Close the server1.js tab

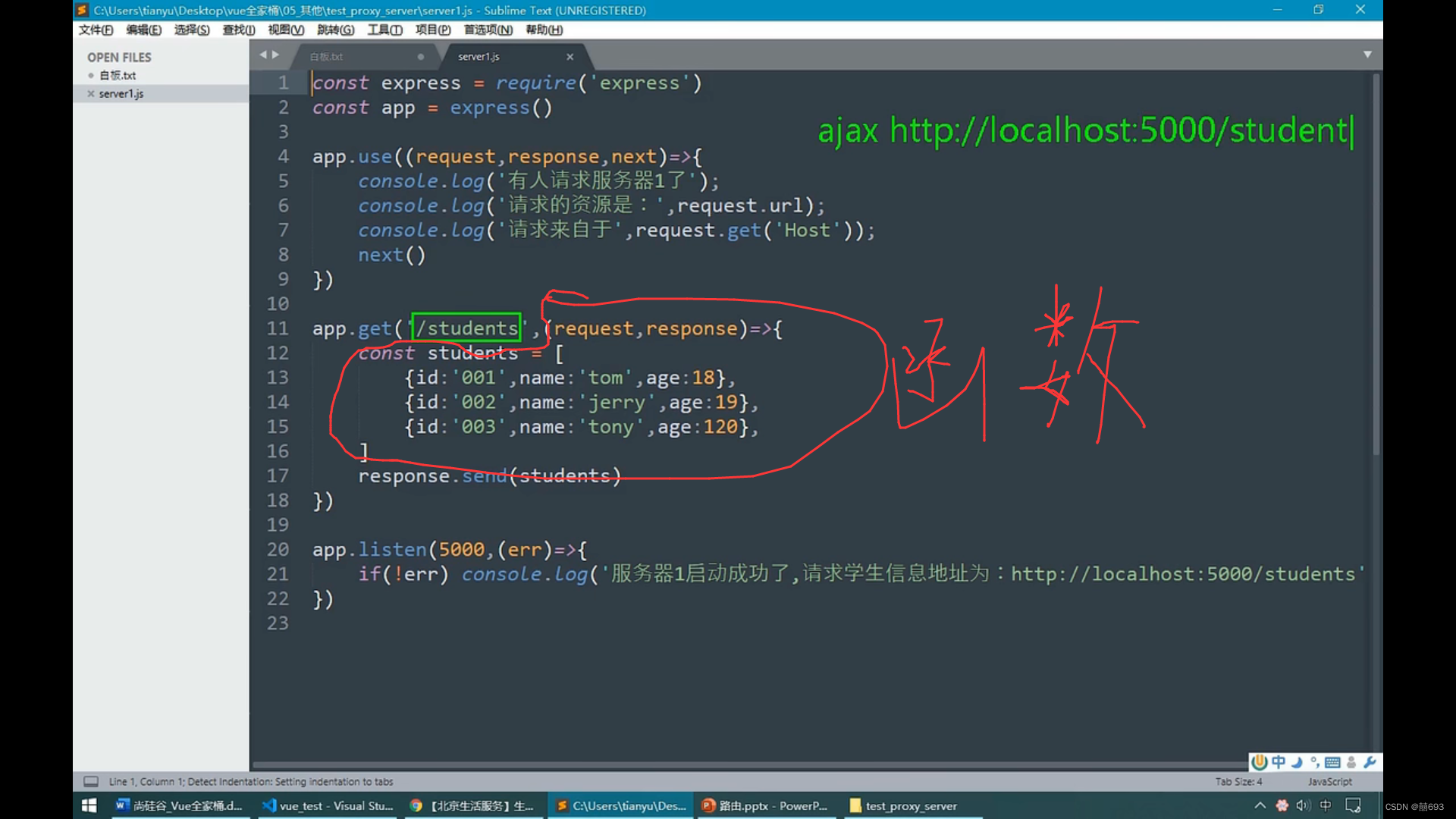(570, 57)
